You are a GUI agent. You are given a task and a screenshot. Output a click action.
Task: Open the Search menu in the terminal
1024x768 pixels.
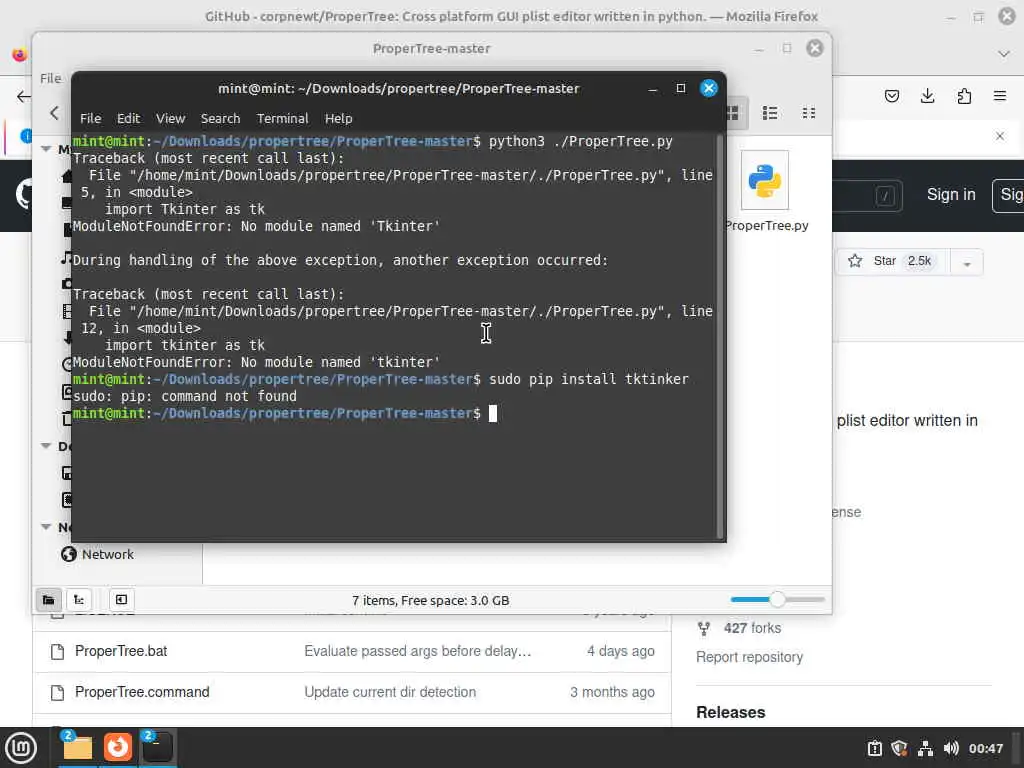pos(220,118)
